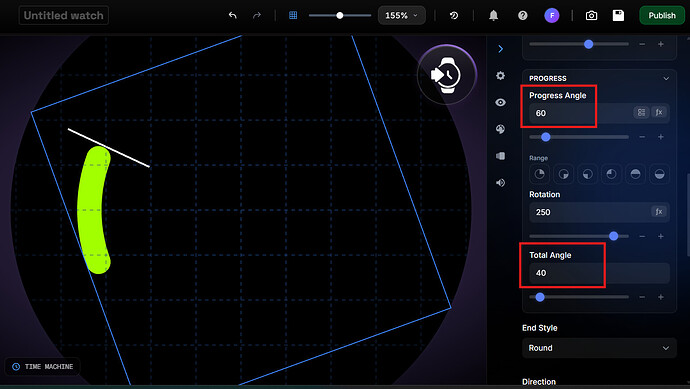The width and height of the screenshot is (690, 389).
Task: Open the End Style dropdown set to Round
Action: coord(599,348)
